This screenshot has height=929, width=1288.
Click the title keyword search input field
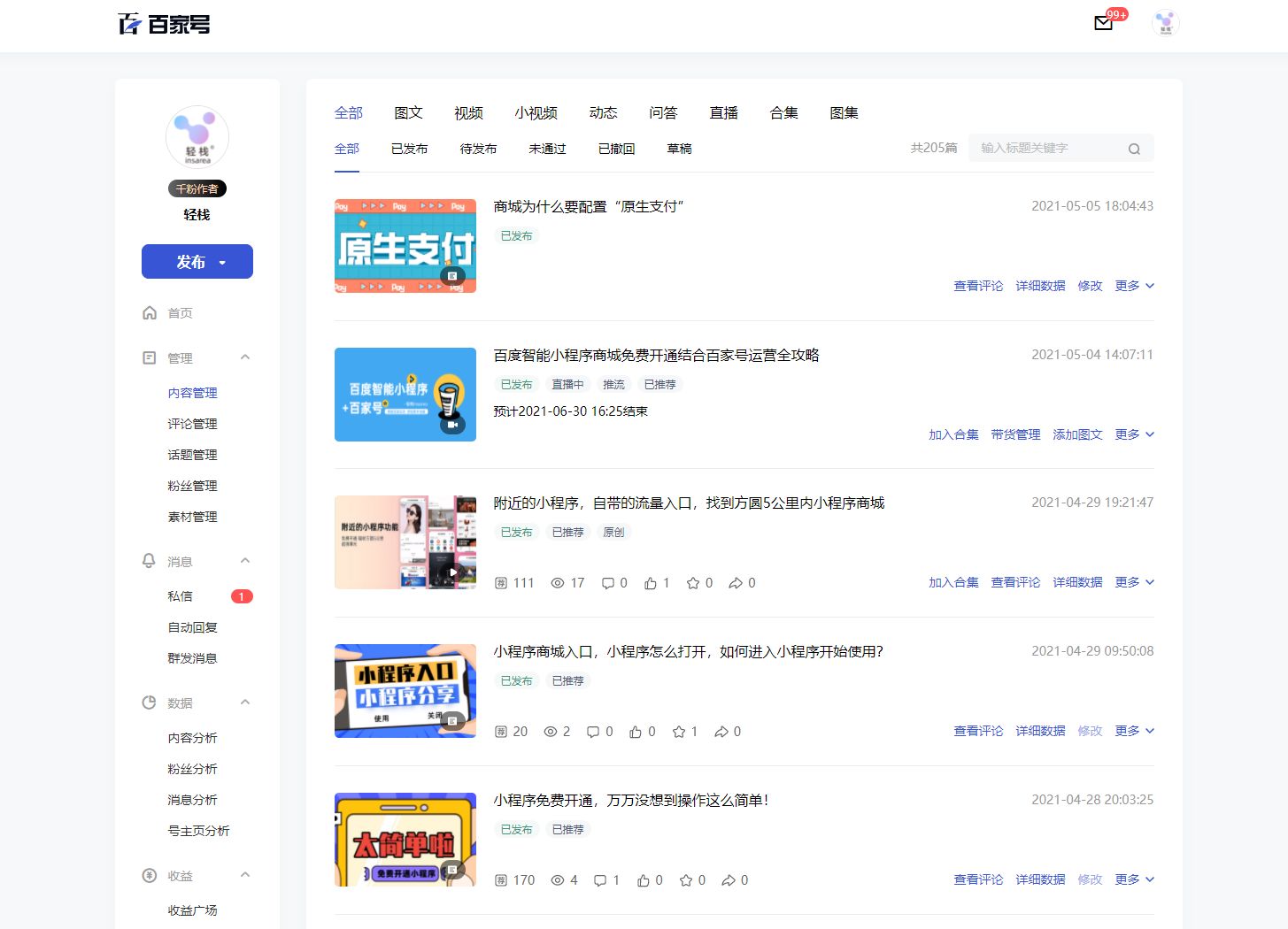pos(1045,148)
